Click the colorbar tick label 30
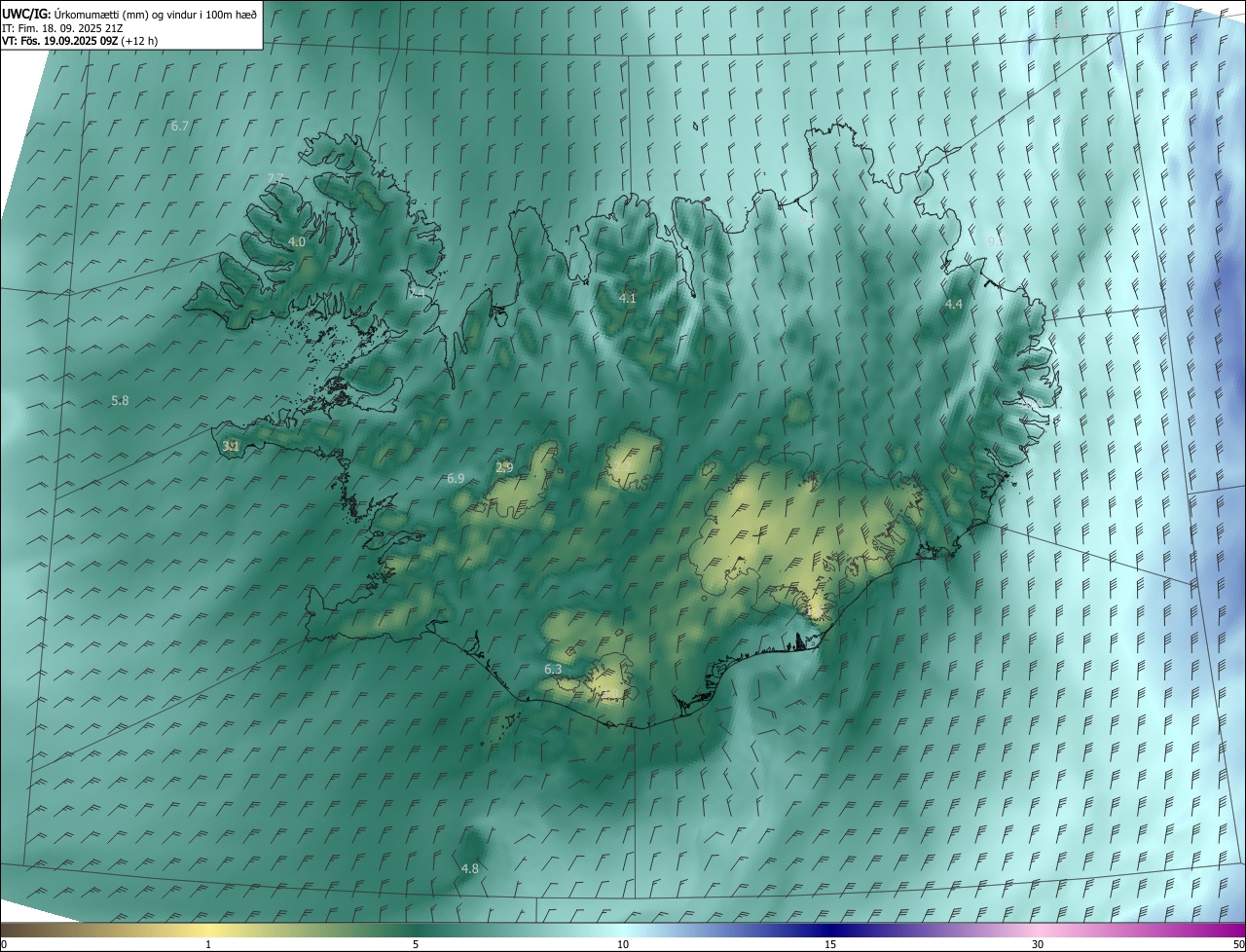 pos(1038,944)
